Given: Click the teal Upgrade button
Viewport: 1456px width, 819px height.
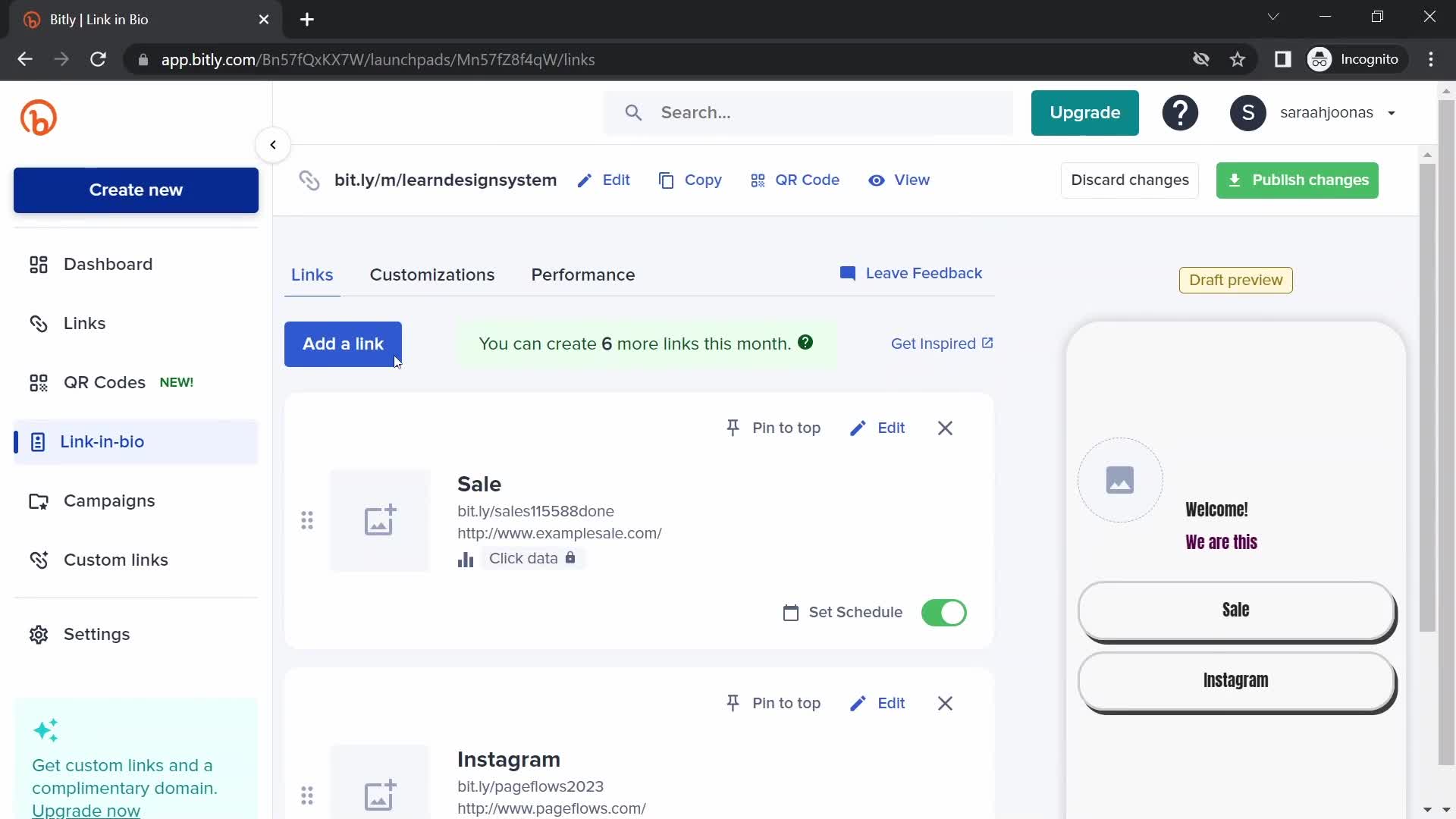Looking at the screenshot, I should point(1084,113).
